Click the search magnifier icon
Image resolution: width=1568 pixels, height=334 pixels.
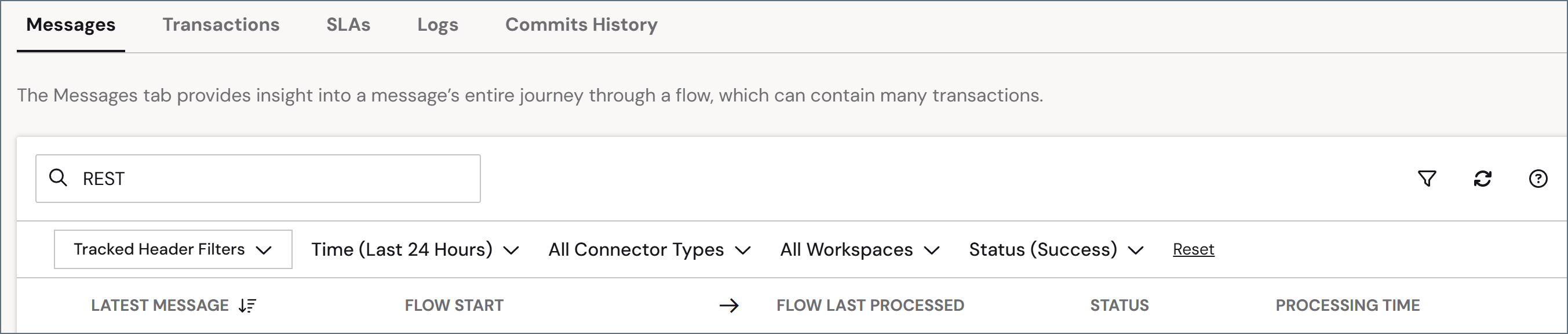click(58, 177)
